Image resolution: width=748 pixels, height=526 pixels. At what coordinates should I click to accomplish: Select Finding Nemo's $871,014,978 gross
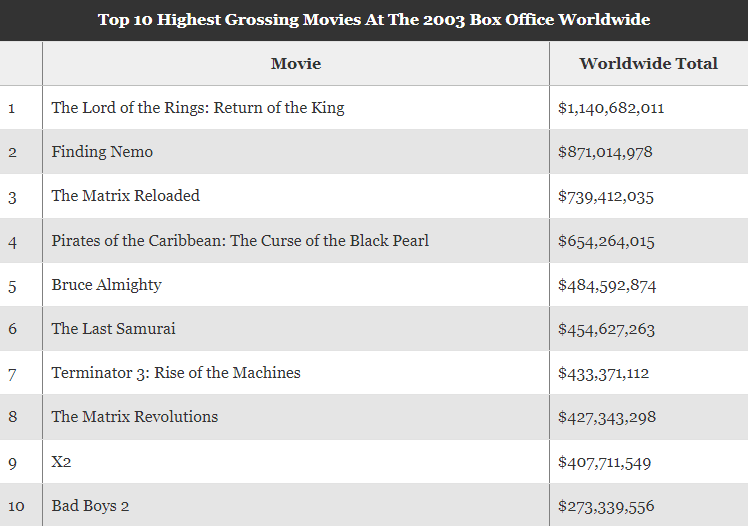coord(605,152)
